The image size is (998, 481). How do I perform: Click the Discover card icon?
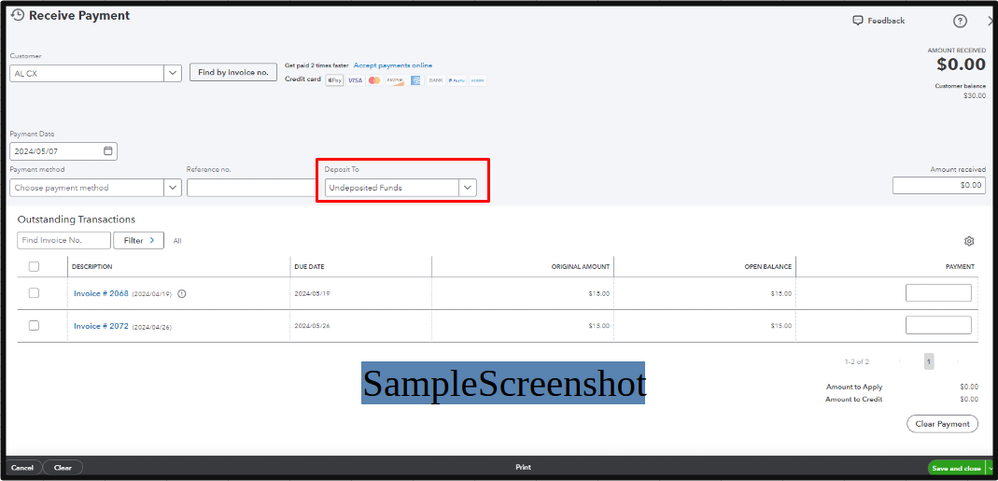coord(395,80)
